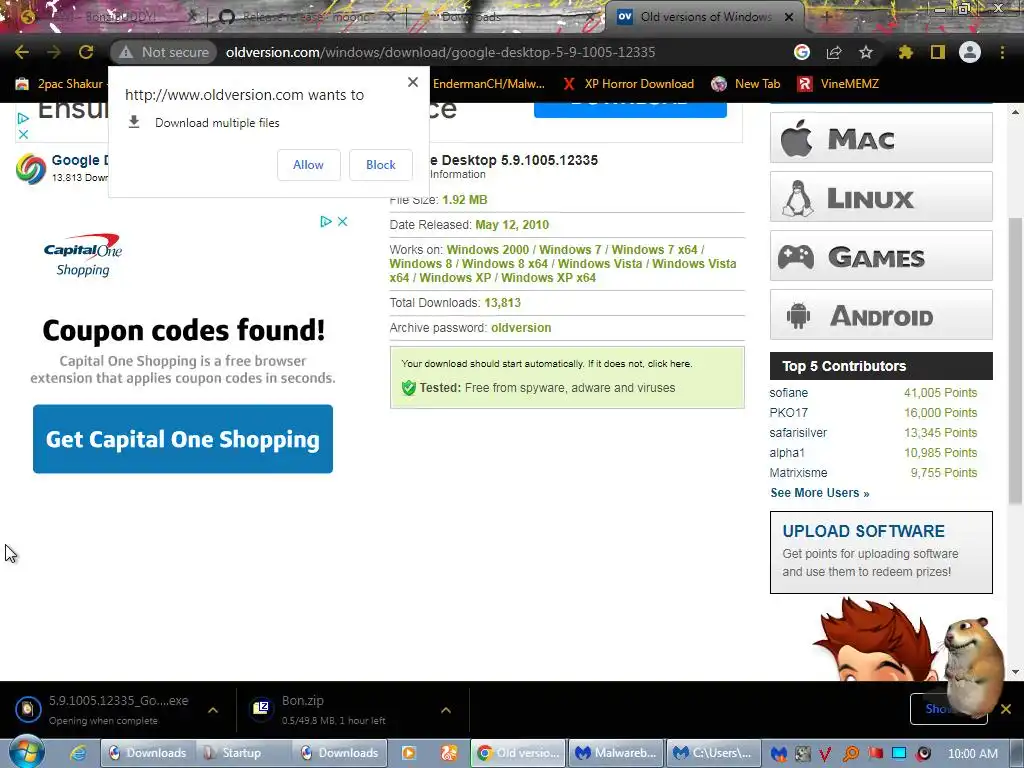Click the Google Desktop logo icon
The image size is (1024, 768).
[x=31, y=168]
